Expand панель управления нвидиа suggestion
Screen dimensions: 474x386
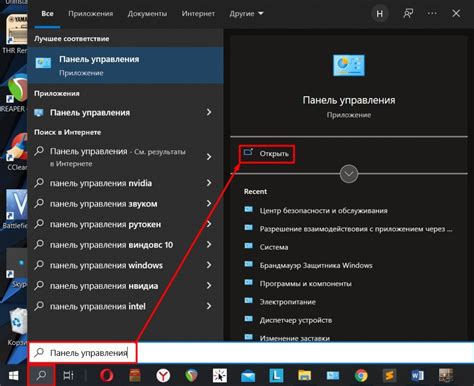(209, 286)
